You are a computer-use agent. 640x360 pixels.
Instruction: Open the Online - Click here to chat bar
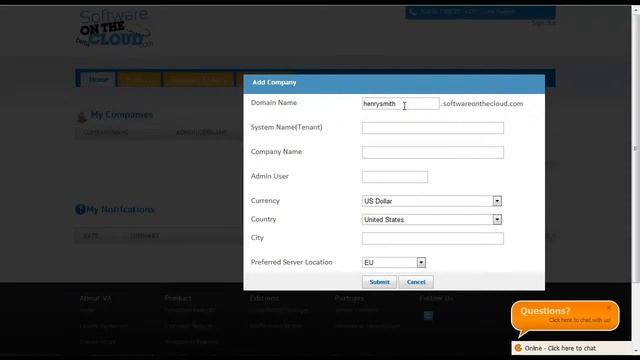point(571,348)
